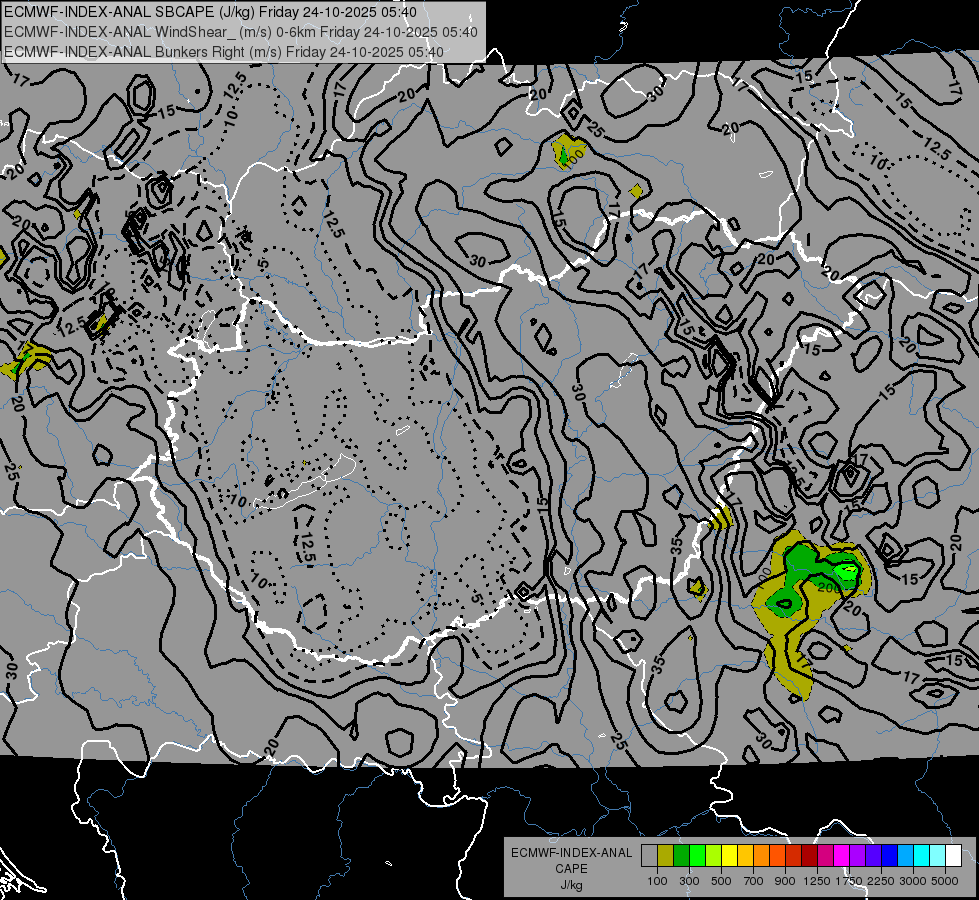Click the 5000 legend value label
979x900 pixels.
945,881
